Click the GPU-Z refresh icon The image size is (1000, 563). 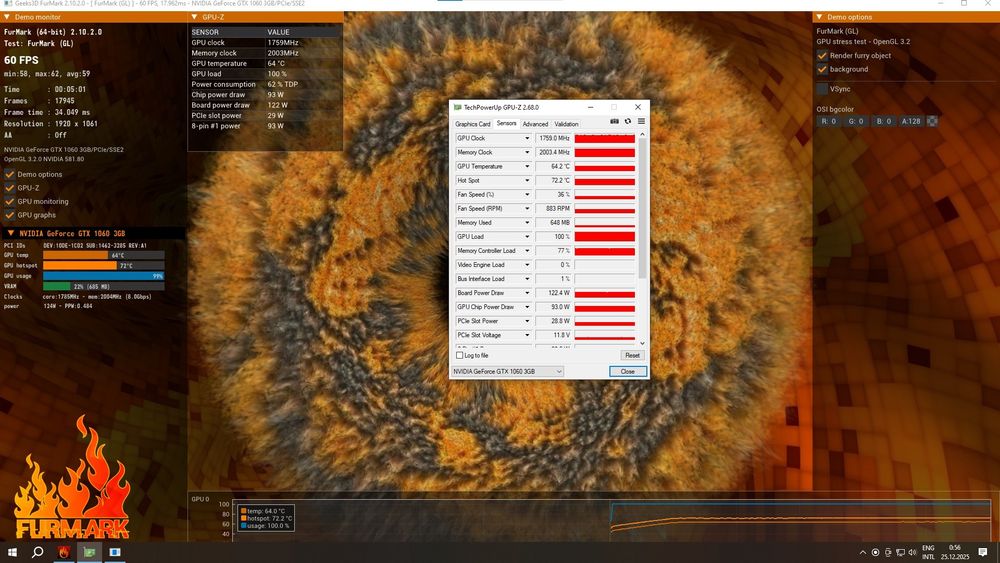pyautogui.click(x=628, y=121)
